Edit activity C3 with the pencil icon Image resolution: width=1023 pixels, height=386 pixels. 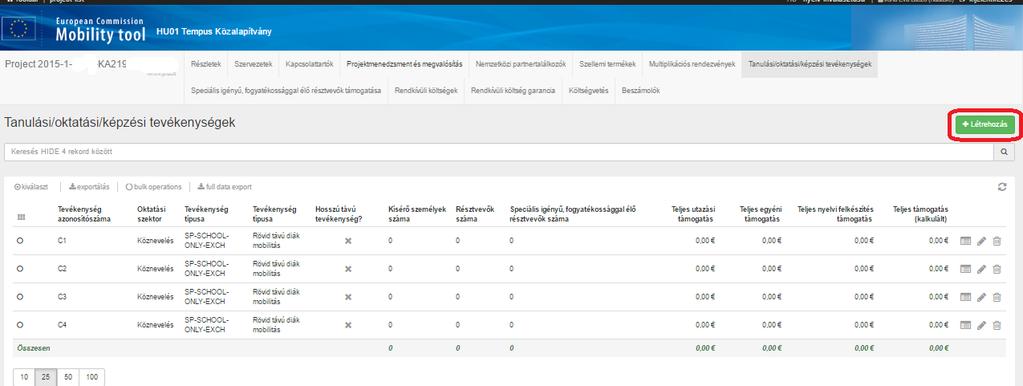981,297
